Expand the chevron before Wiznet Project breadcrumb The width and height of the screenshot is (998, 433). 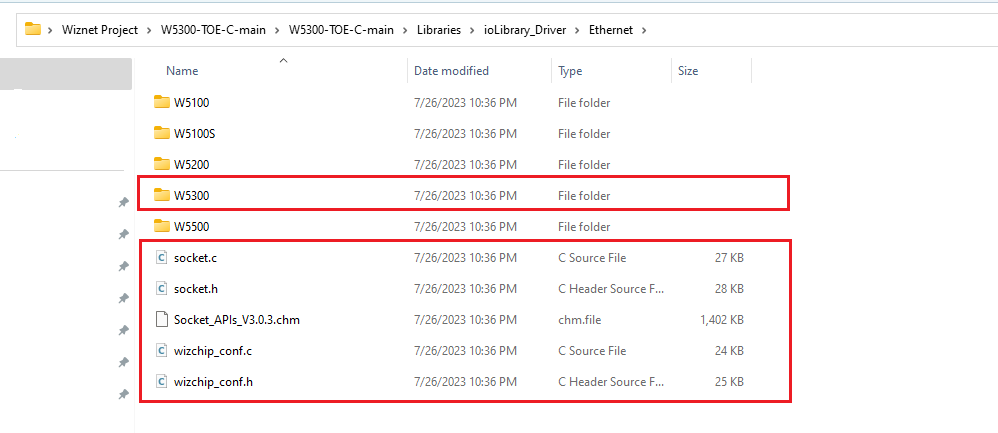[50, 30]
